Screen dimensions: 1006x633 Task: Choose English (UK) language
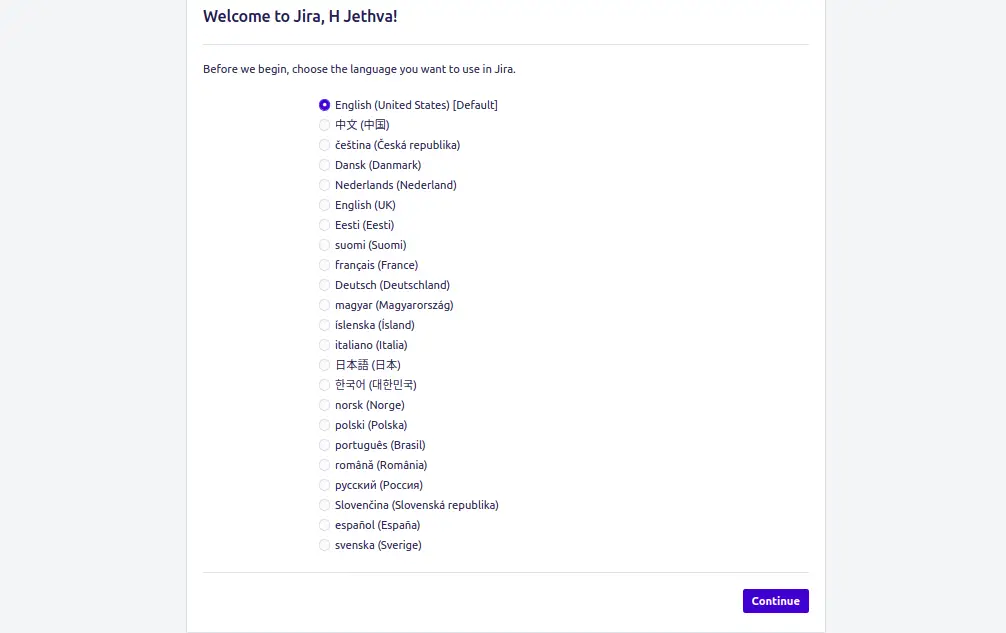click(x=325, y=205)
